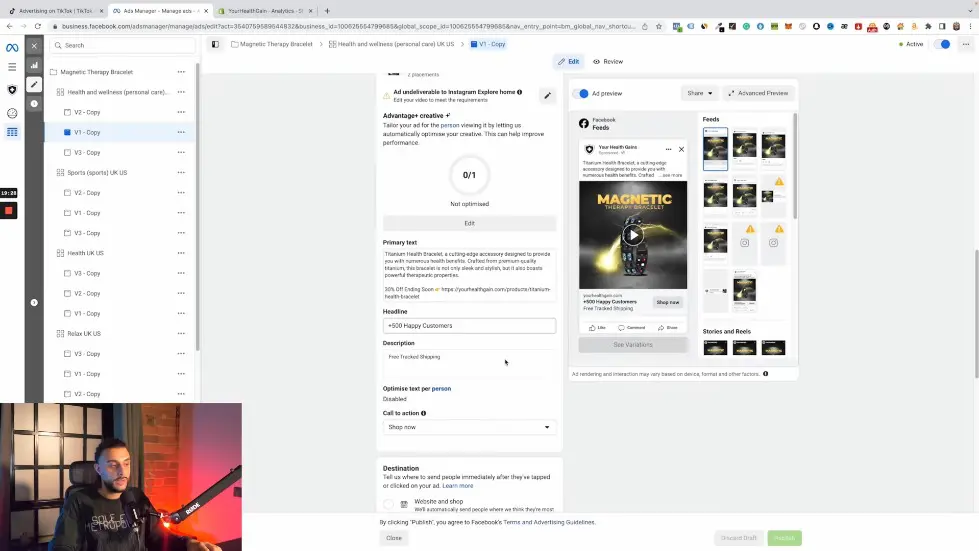Click the Publish button
The width and height of the screenshot is (979, 551).
(x=784, y=538)
